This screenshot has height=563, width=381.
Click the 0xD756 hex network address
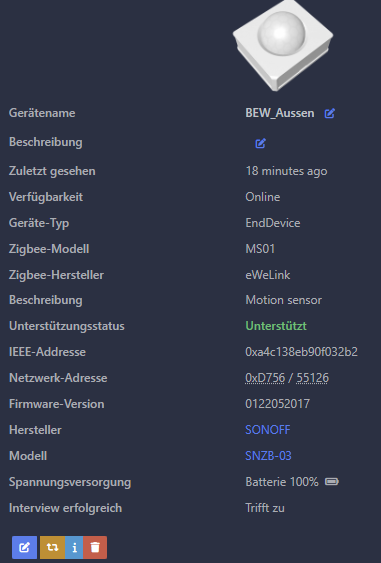(x=265, y=378)
